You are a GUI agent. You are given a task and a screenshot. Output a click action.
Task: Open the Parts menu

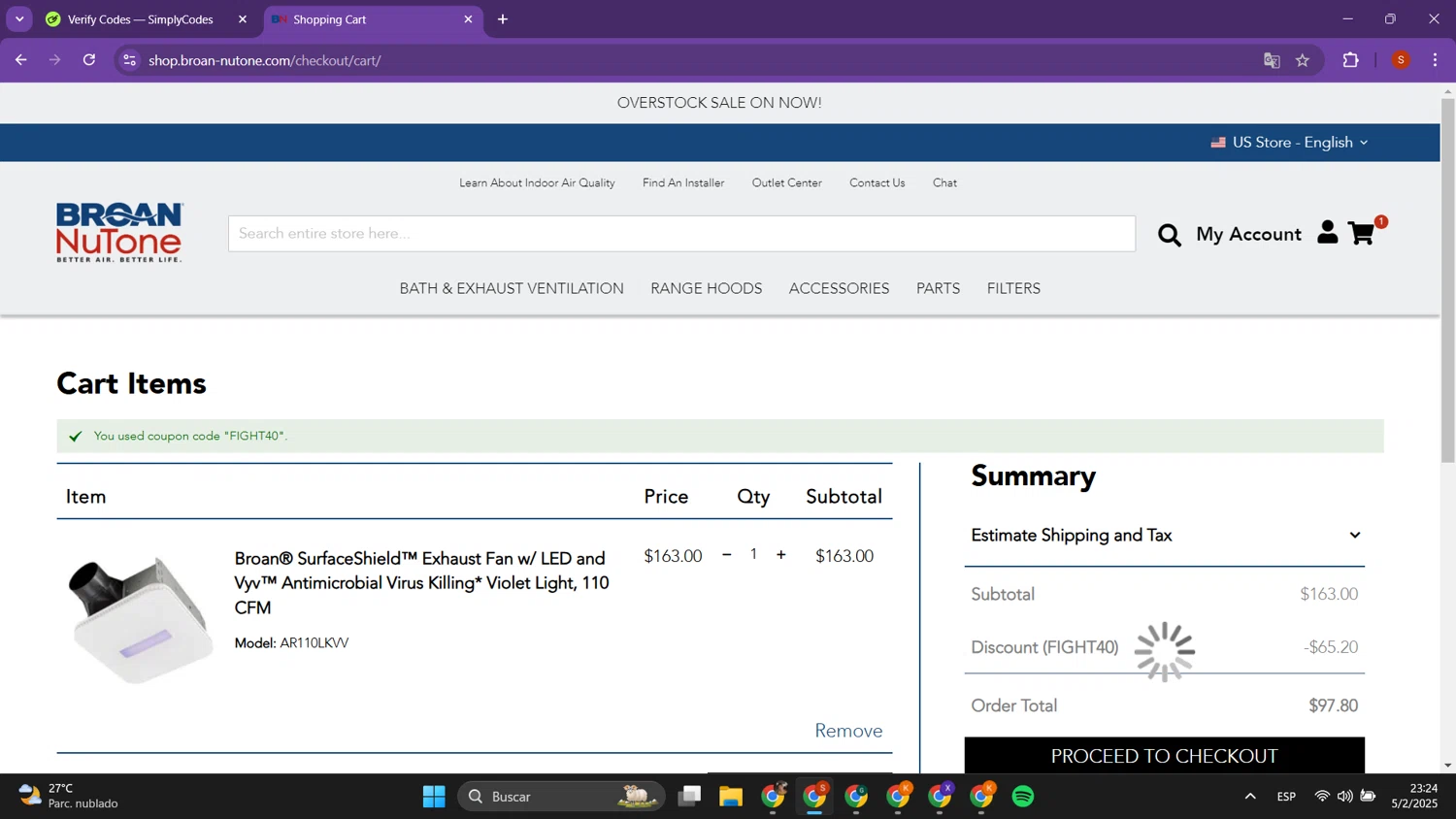click(938, 288)
